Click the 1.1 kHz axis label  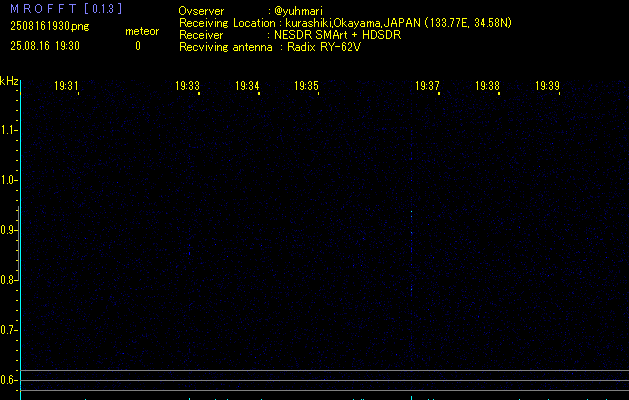point(8,130)
